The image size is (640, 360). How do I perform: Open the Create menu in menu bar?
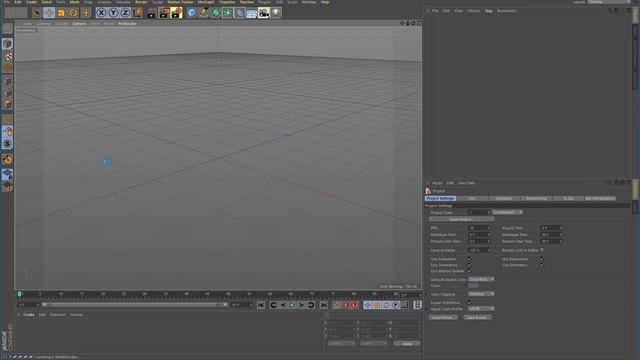(x=31, y=2)
